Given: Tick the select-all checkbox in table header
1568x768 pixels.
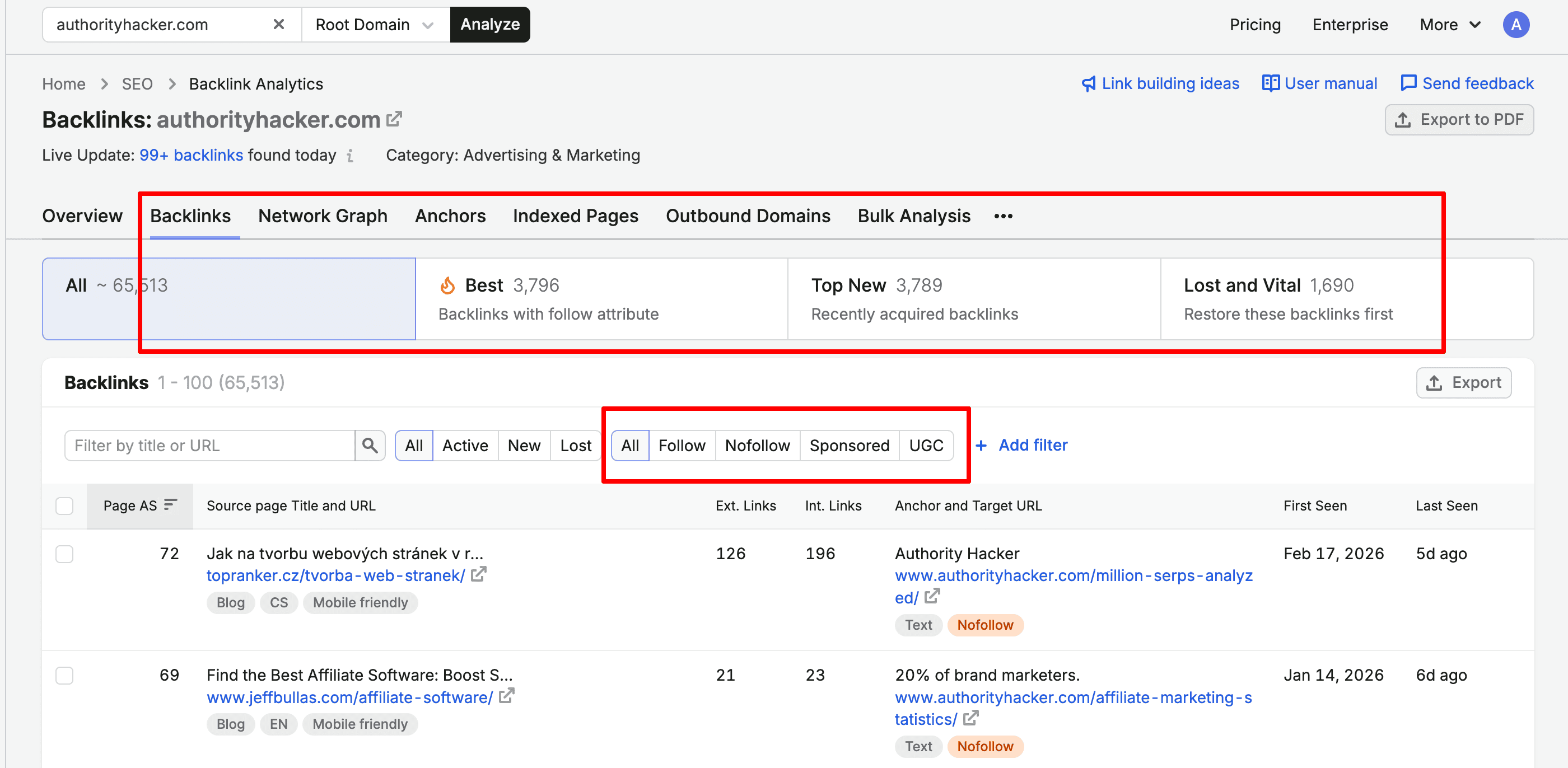Looking at the screenshot, I should tap(64, 505).
